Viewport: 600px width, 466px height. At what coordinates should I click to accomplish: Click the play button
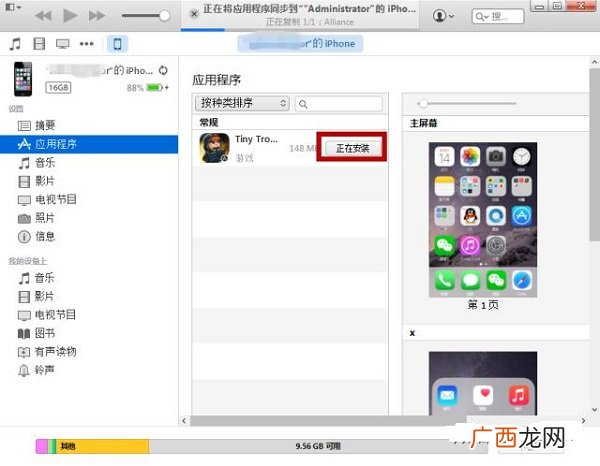70,16
